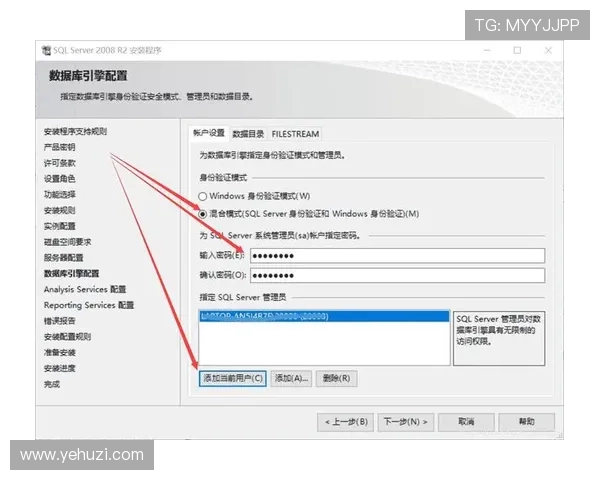Switch to the 帐户设置 tab

coord(209,133)
